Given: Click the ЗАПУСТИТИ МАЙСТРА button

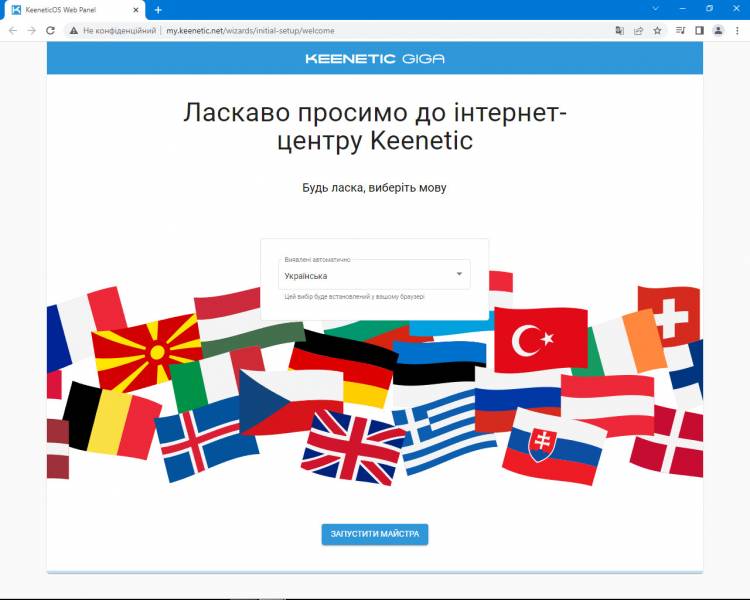Looking at the screenshot, I should pos(375,534).
